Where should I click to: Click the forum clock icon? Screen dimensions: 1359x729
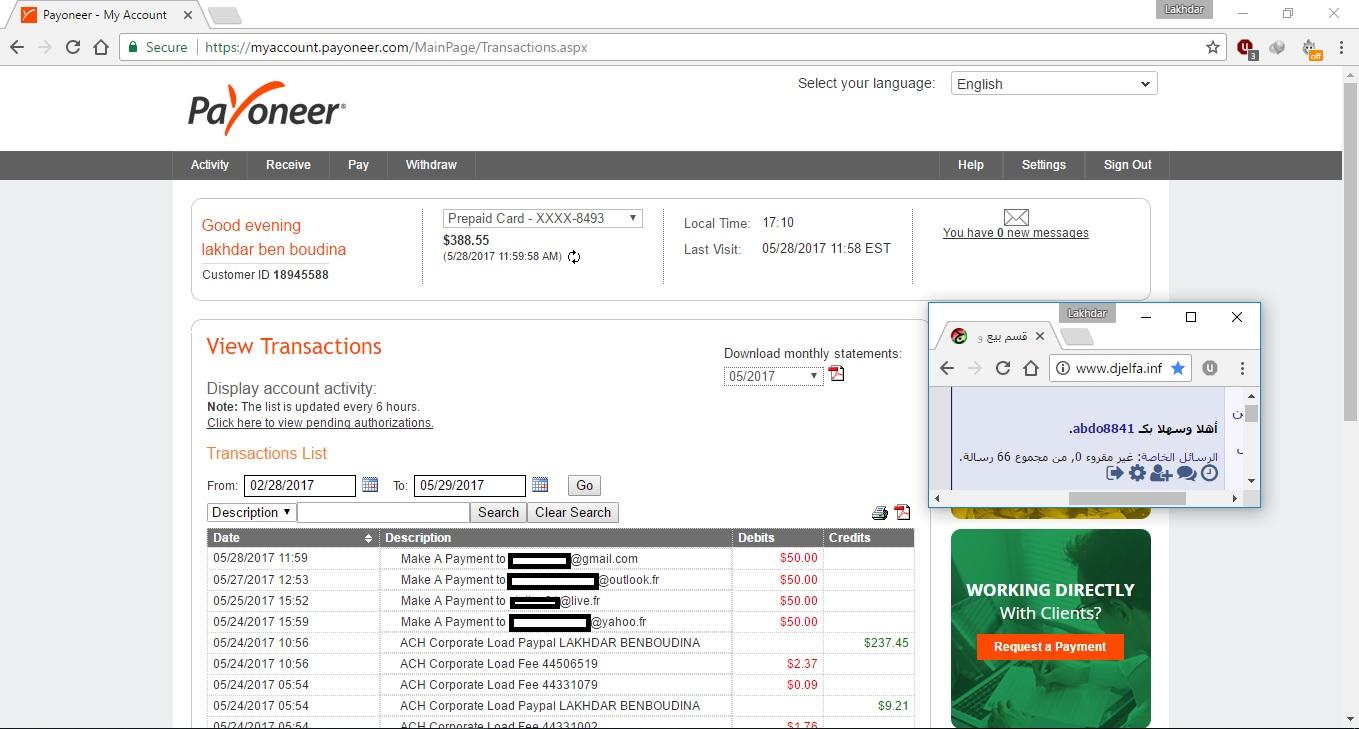1209,473
